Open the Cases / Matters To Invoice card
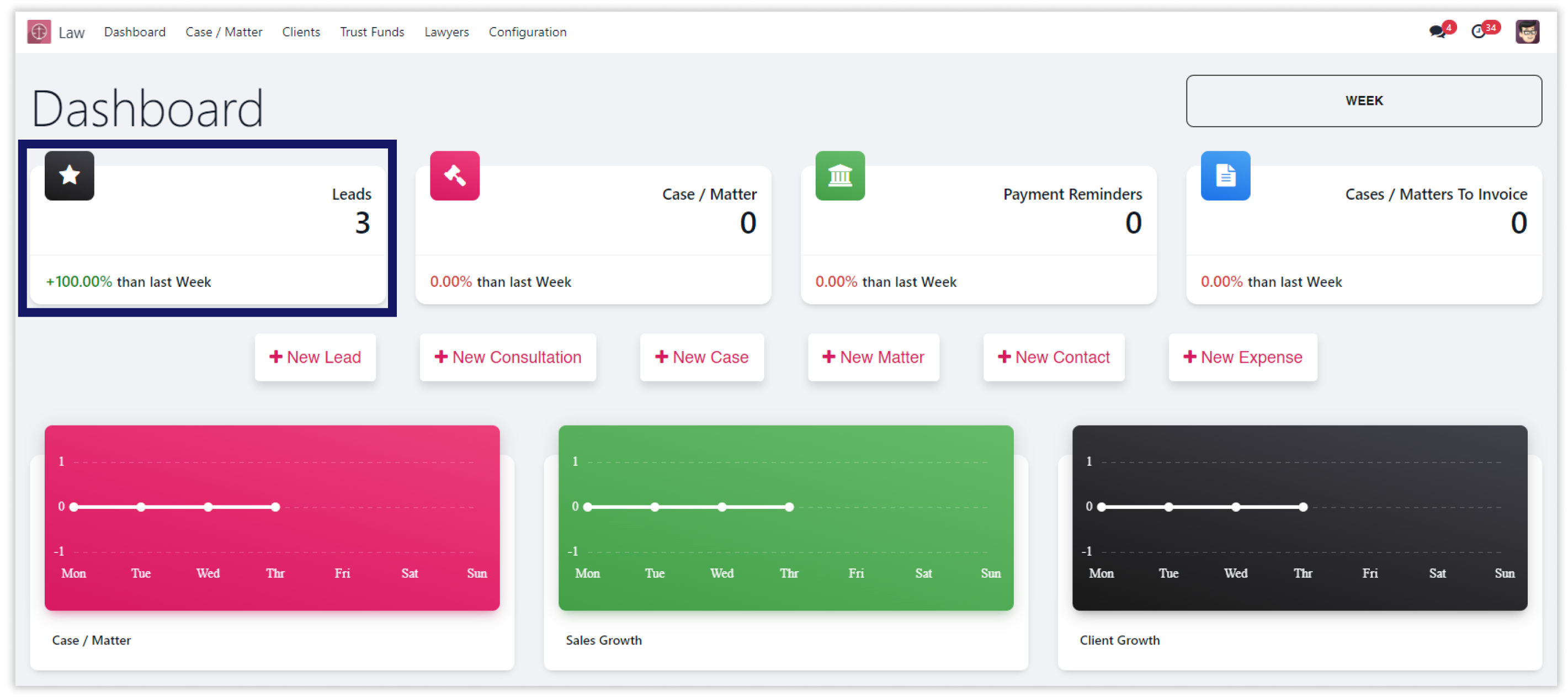The image size is (1568, 697). click(1364, 235)
